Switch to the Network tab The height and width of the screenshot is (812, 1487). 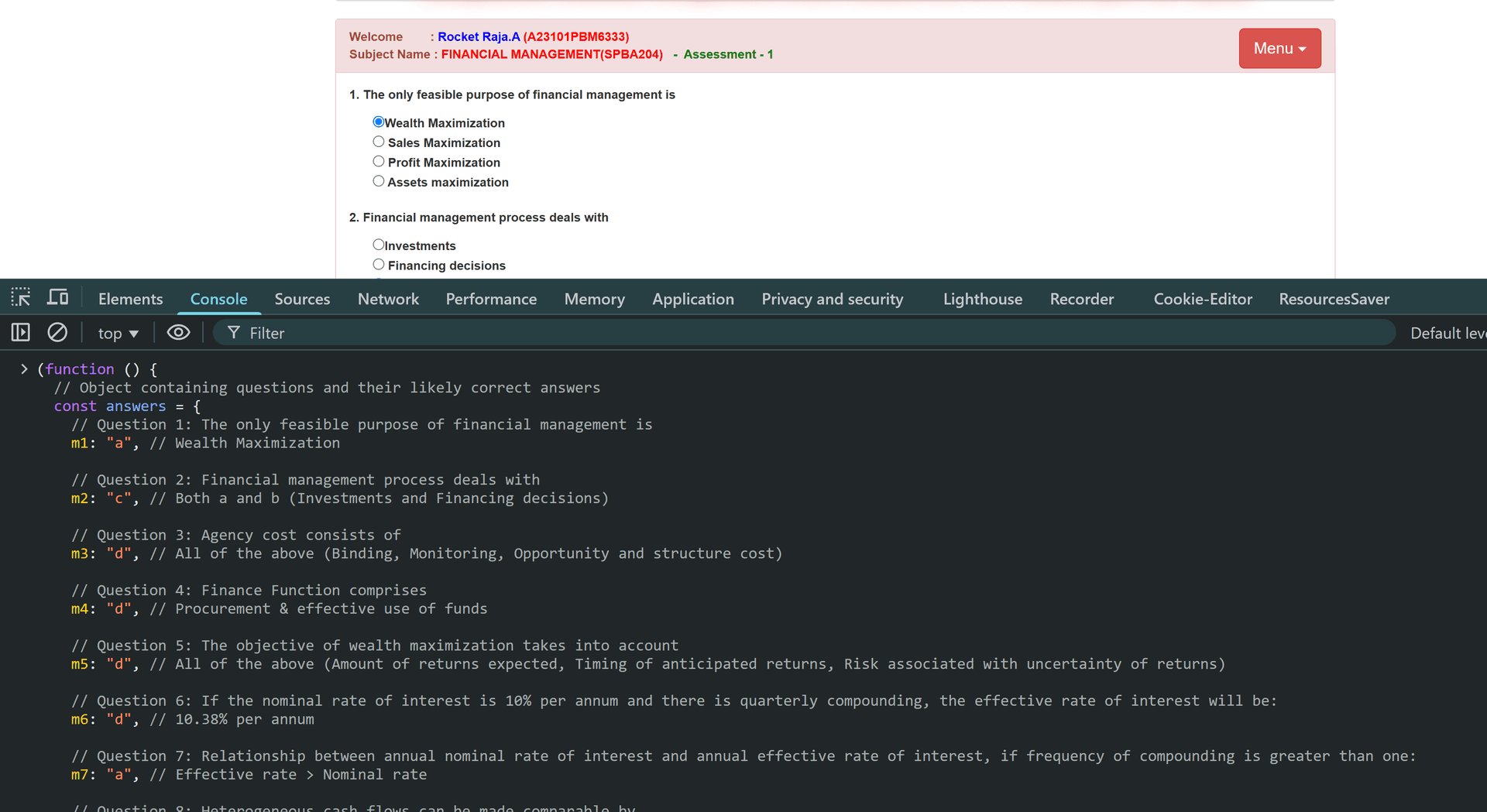coord(388,299)
